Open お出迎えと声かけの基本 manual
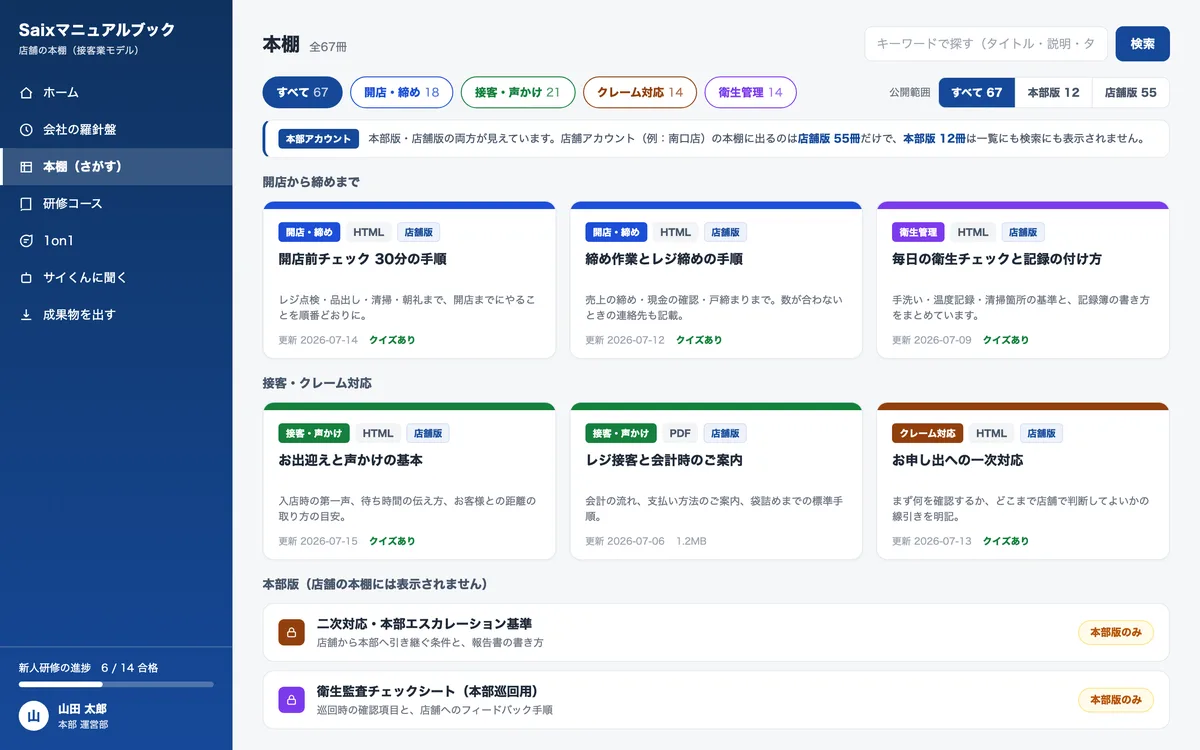Screen dimensions: 1200x750 tap(409, 481)
